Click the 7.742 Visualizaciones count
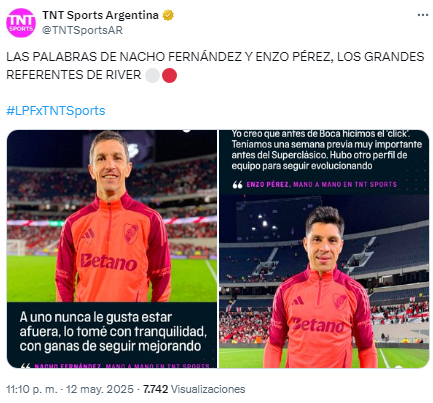 (194, 389)
